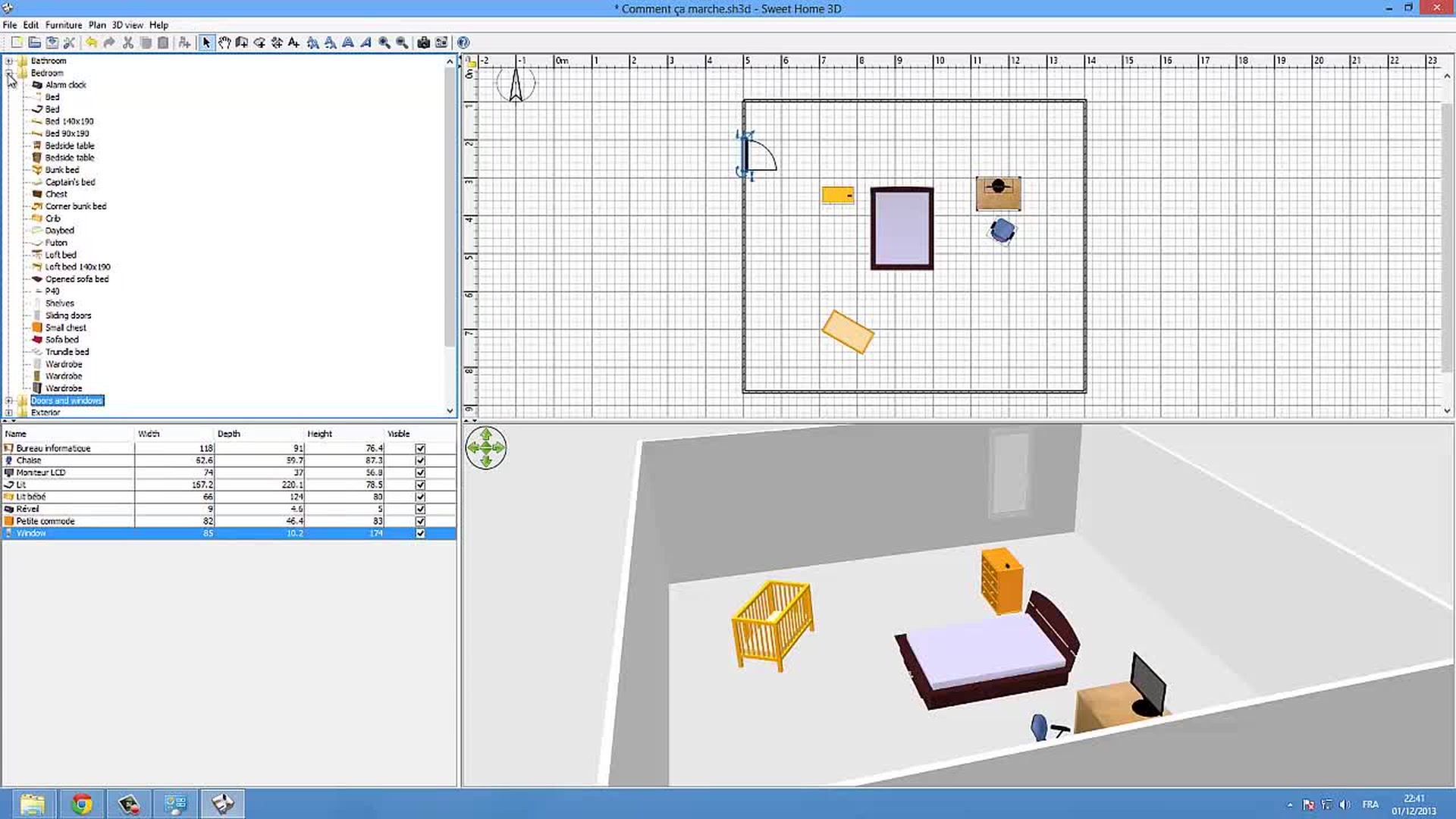The image size is (1456, 819).
Task: Select the Pan hand tool
Action: tap(224, 42)
